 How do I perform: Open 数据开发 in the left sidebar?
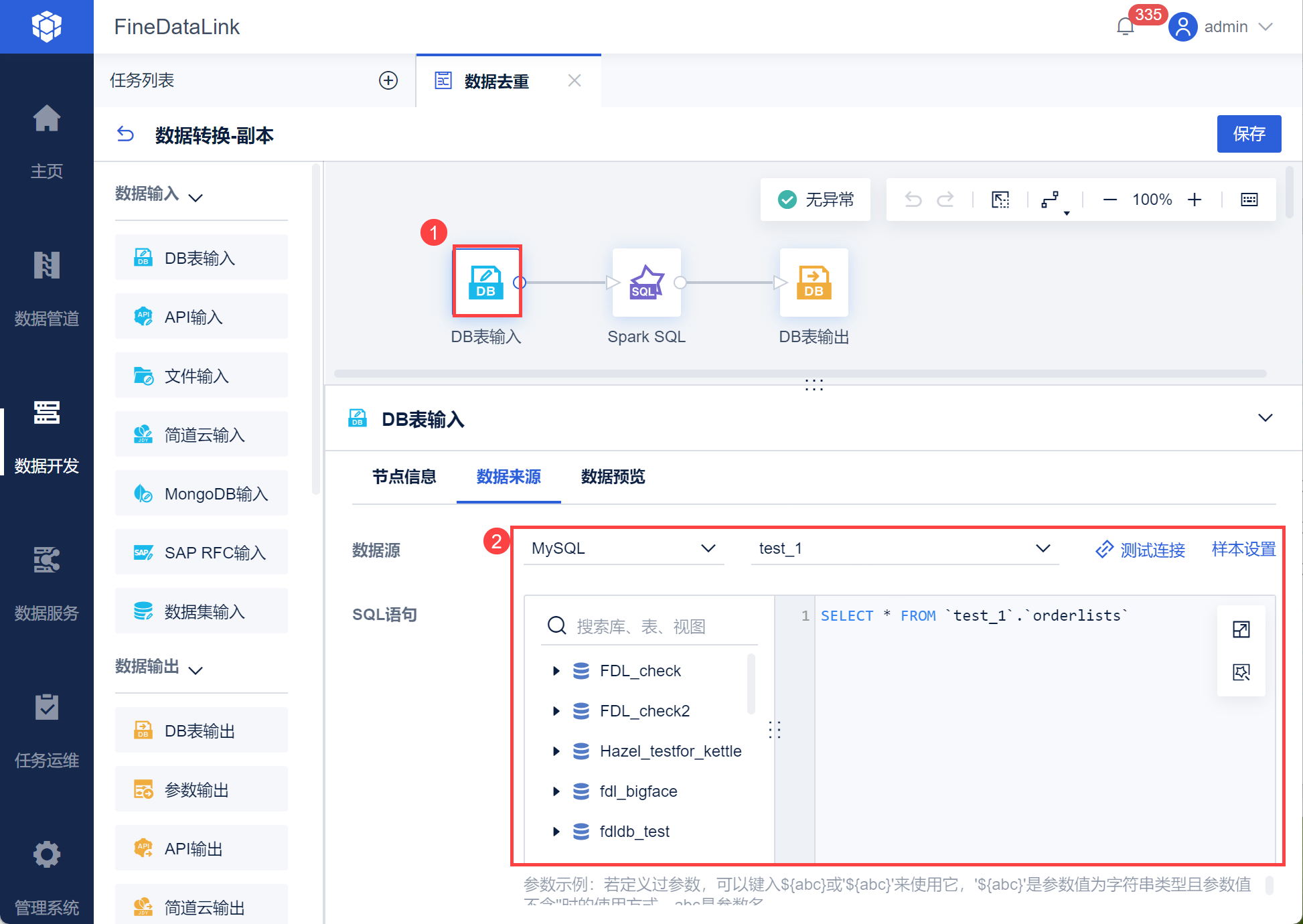(x=47, y=435)
